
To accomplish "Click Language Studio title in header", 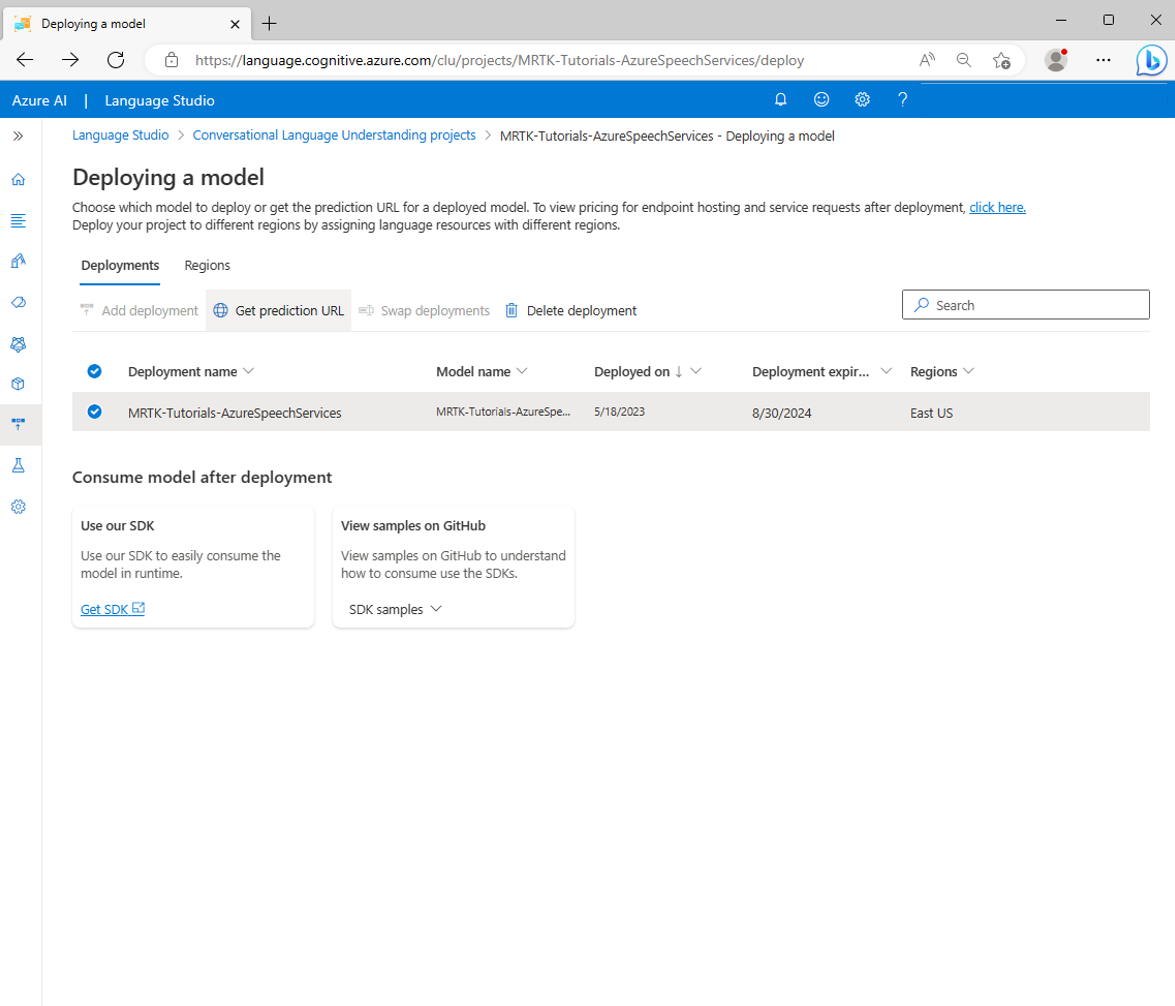I will [160, 100].
